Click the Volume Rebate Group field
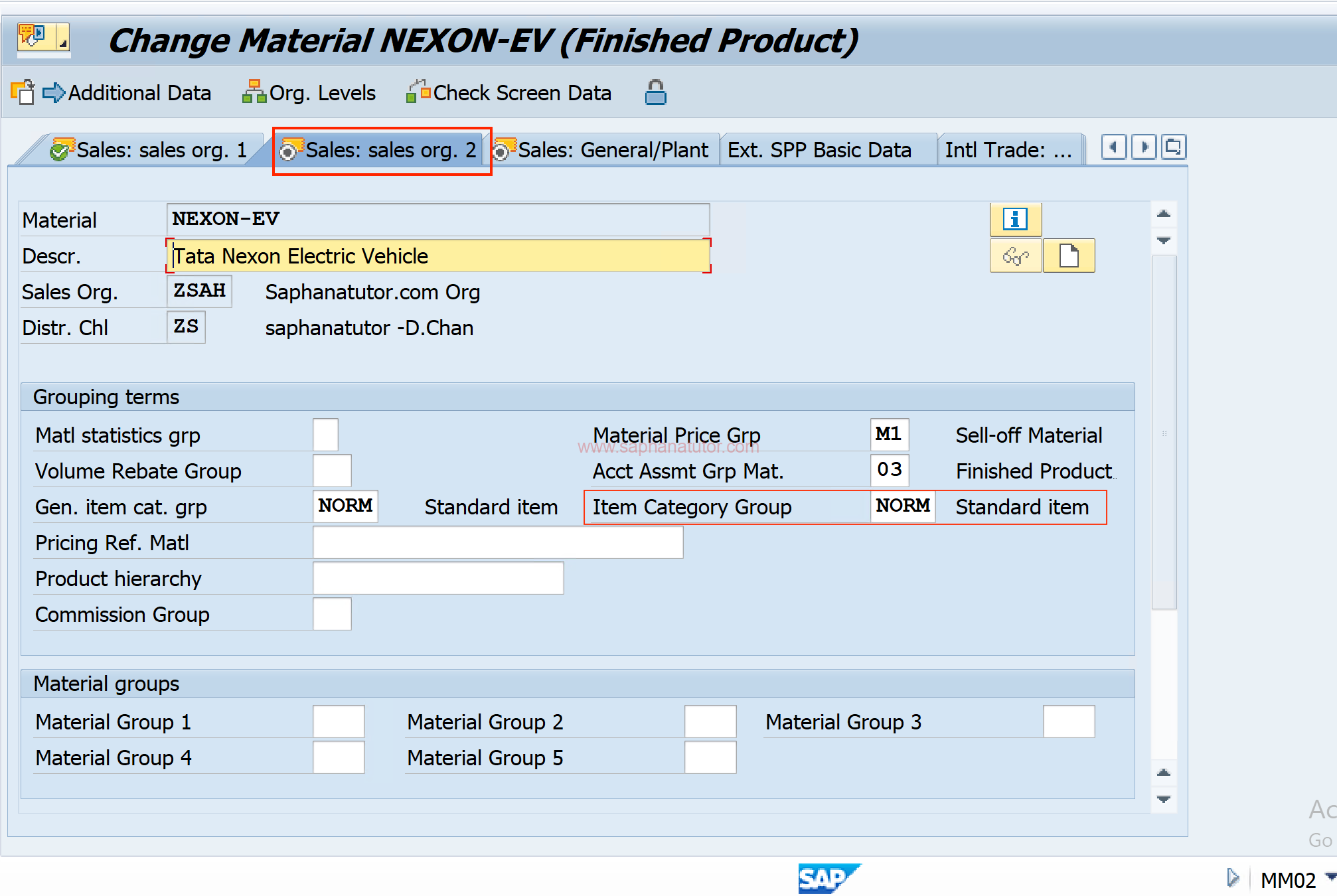The height and width of the screenshot is (896, 1337). point(332,471)
